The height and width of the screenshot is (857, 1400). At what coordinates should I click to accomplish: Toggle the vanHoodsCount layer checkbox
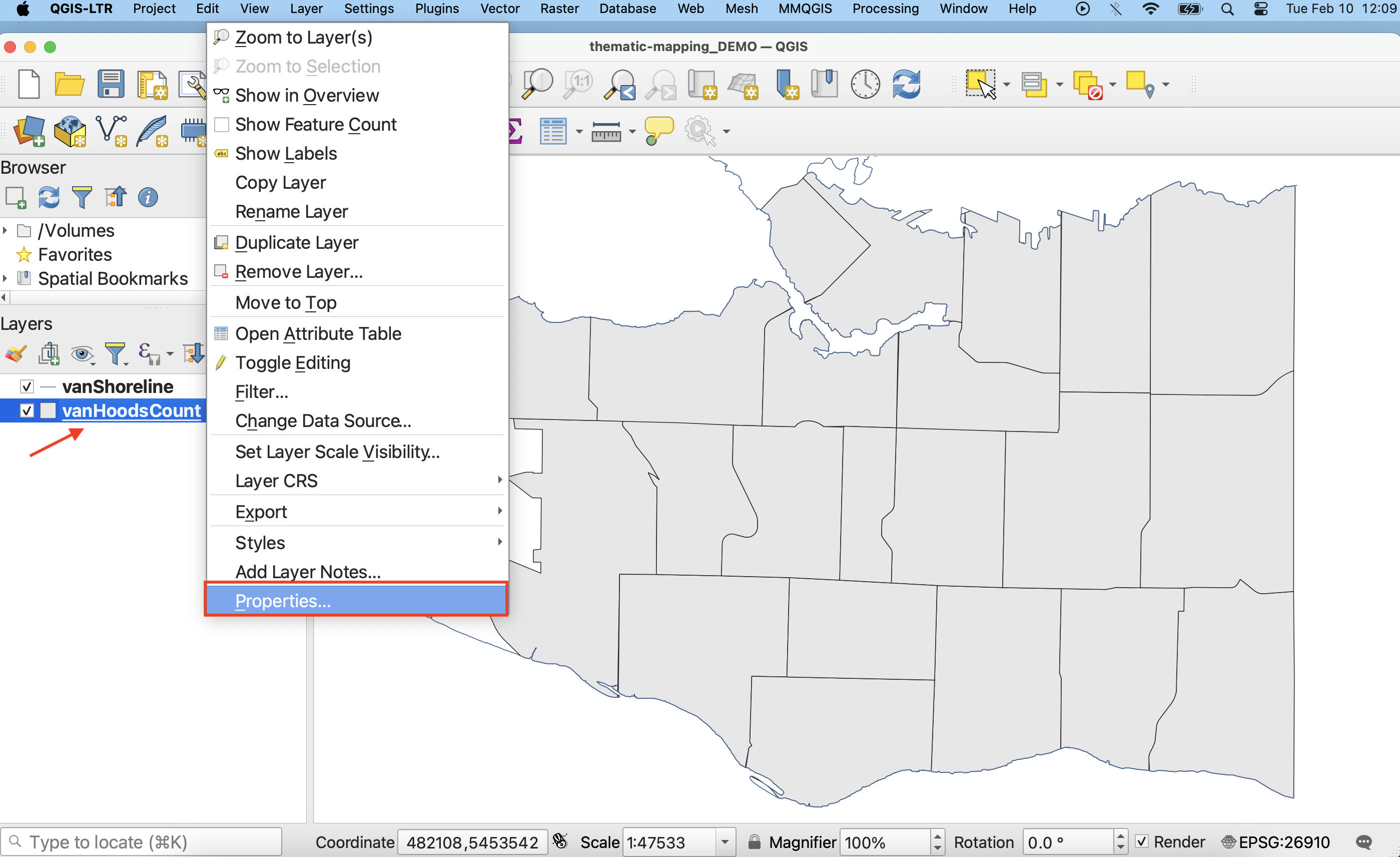(x=27, y=410)
